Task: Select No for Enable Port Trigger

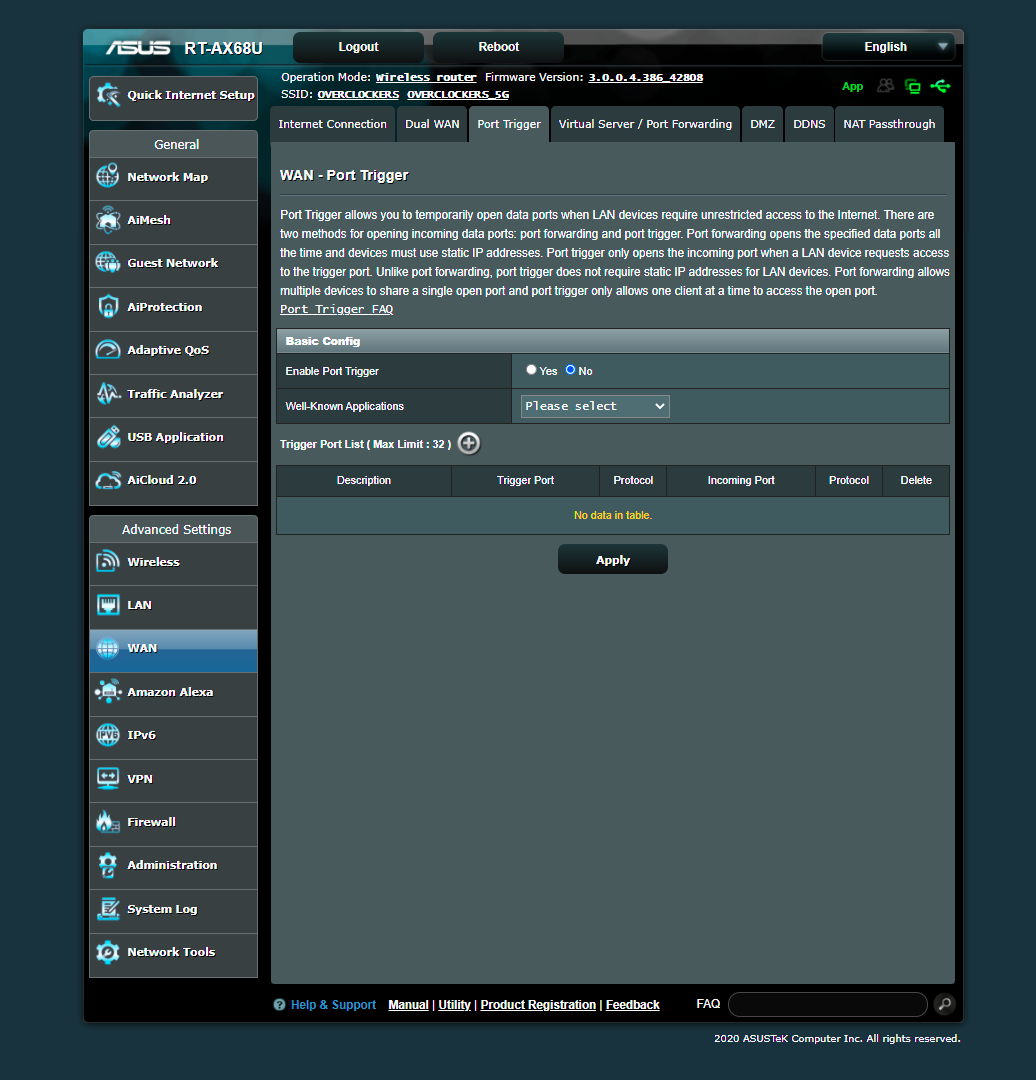Action: click(570, 370)
